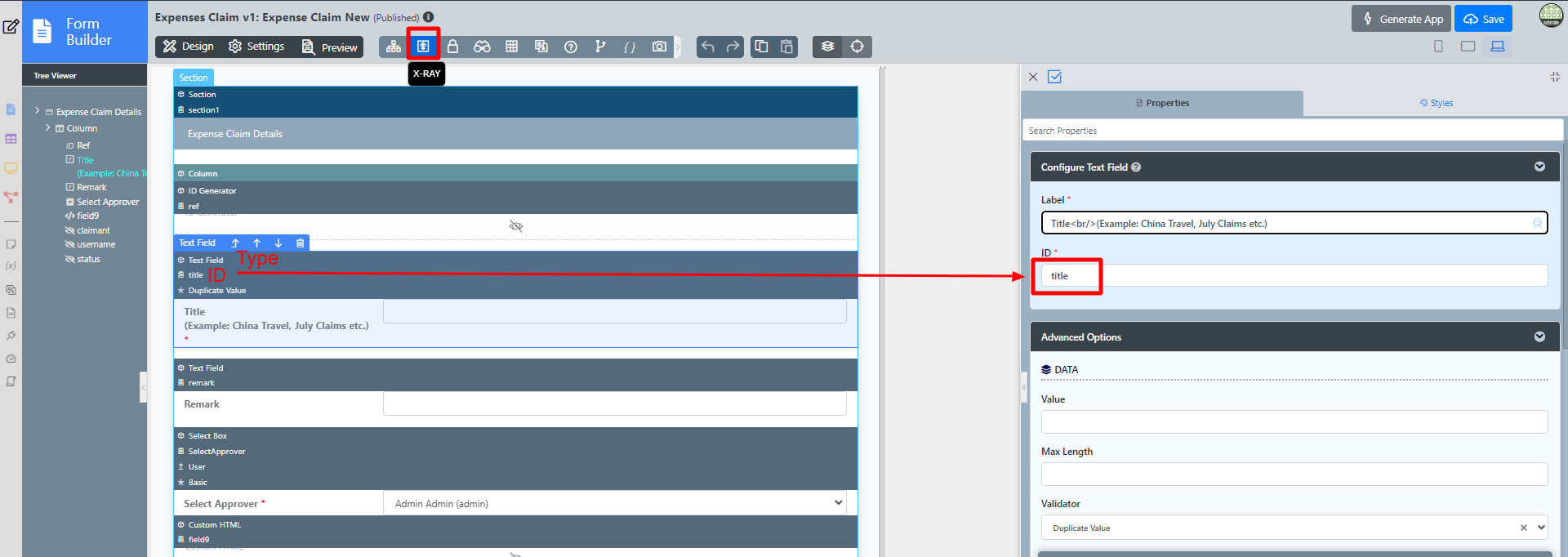
Task: Copy element with the copy icon
Action: (x=761, y=47)
